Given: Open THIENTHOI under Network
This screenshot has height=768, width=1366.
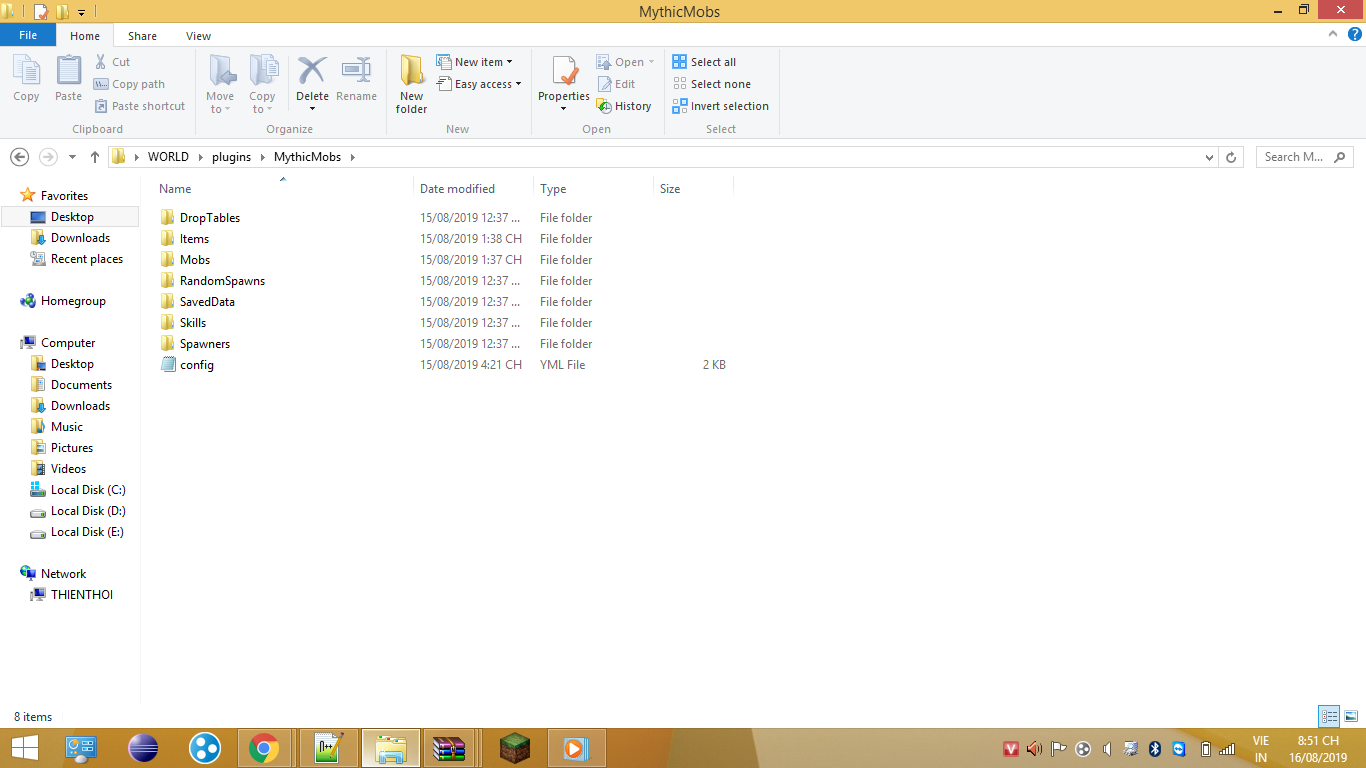Looking at the screenshot, I should point(81,595).
